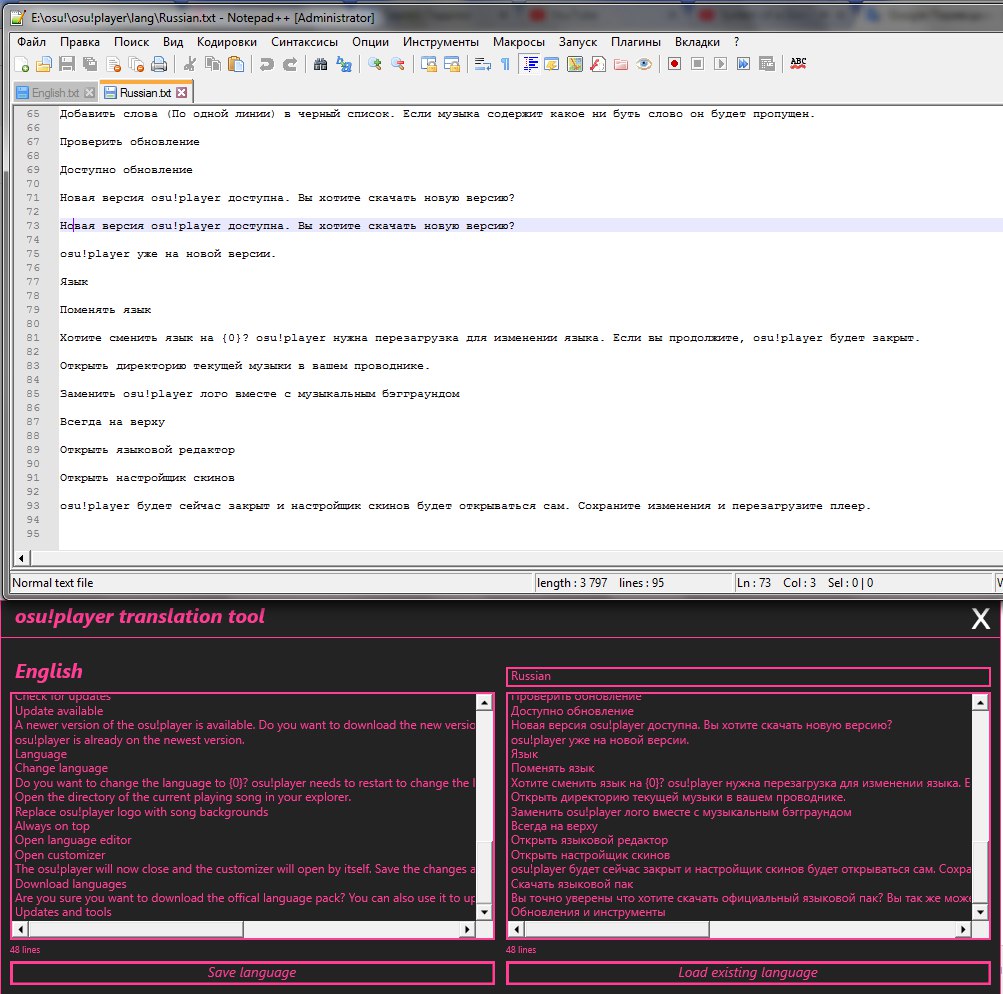Toggle the Function List panel
Screen dimensions: 1003x994
tap(597, 64)
